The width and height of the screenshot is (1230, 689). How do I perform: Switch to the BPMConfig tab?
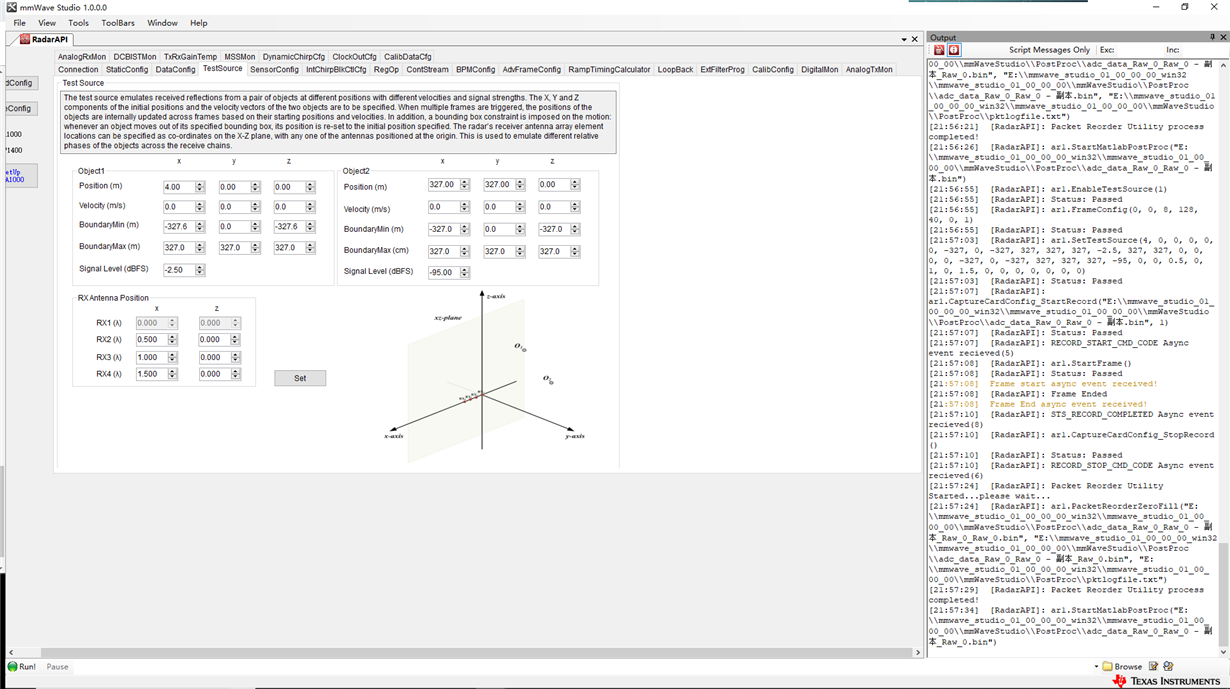[476, 69]
